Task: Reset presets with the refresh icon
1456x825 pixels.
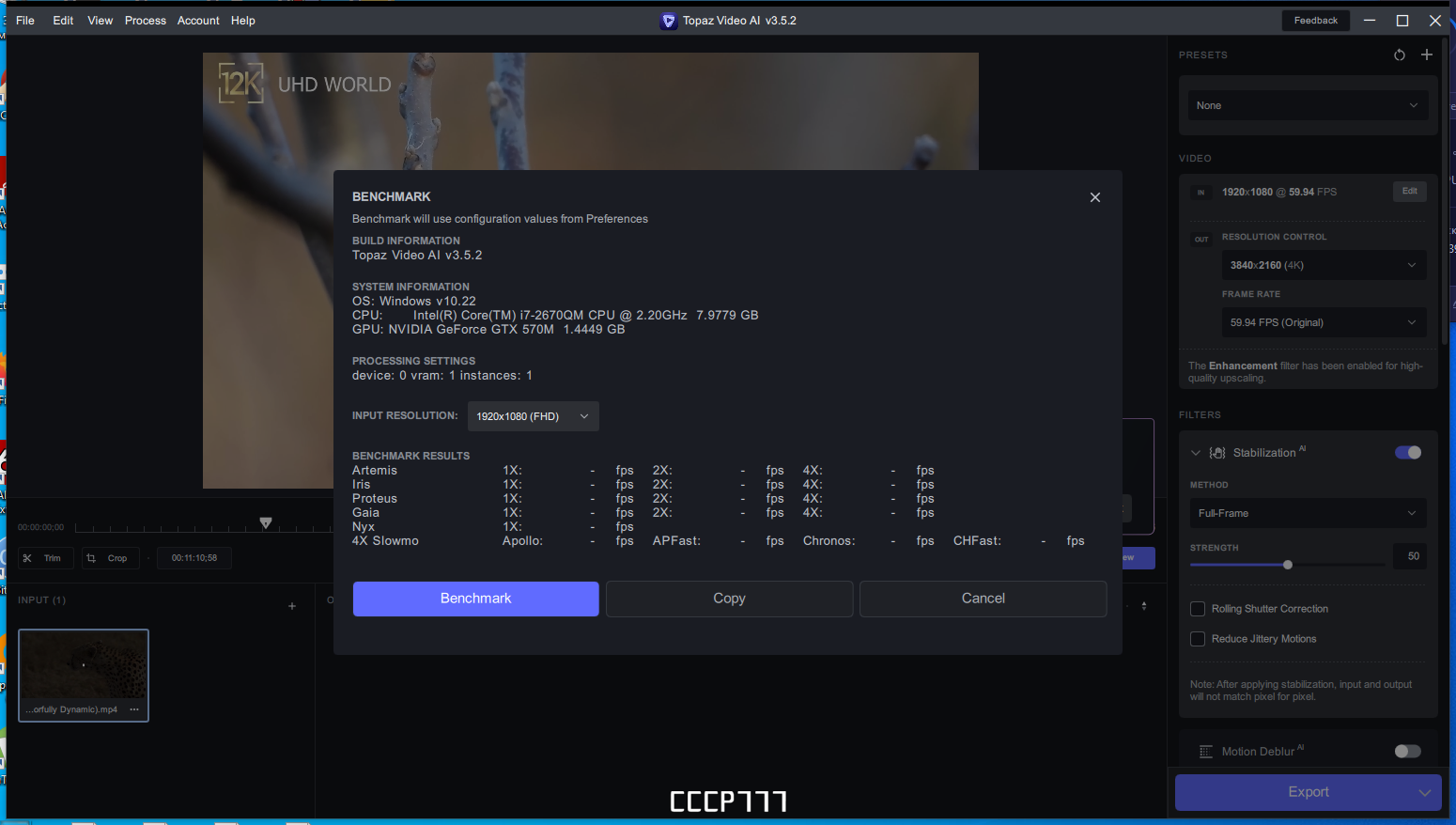Action: tap(1400, 55)
